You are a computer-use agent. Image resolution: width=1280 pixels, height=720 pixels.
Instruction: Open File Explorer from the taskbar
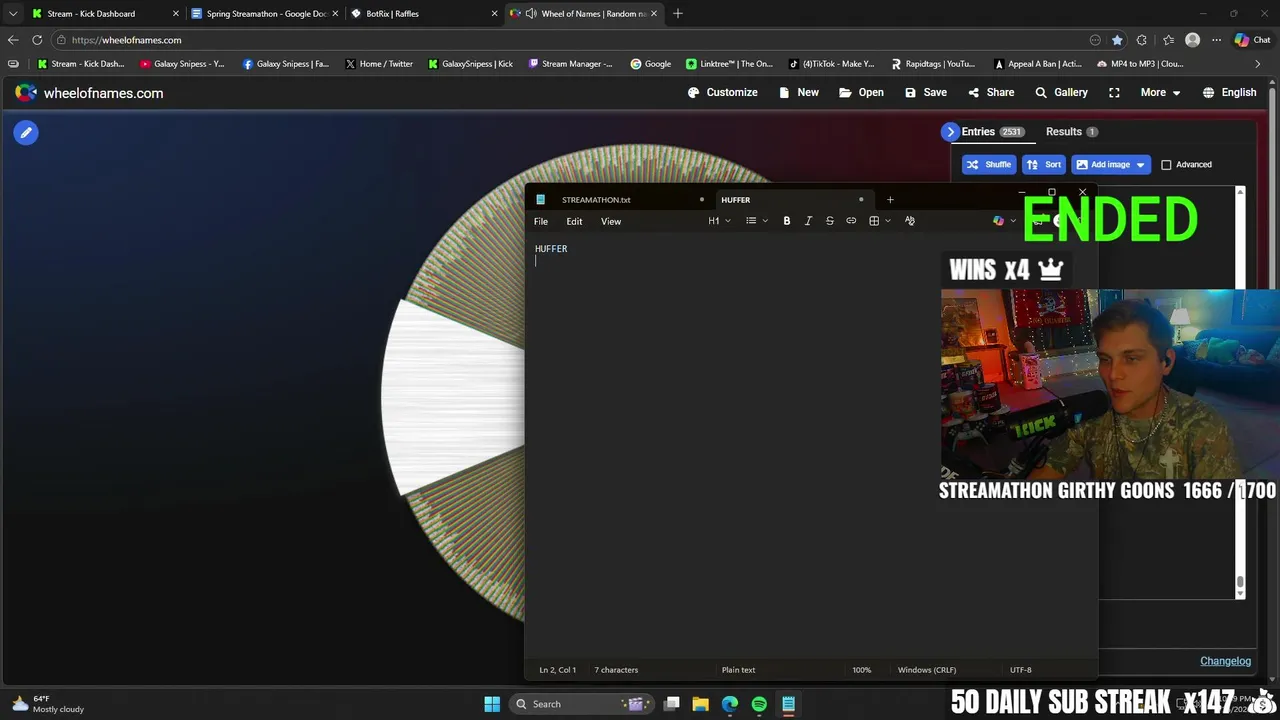pyautogui.click(x=700, y=704)
